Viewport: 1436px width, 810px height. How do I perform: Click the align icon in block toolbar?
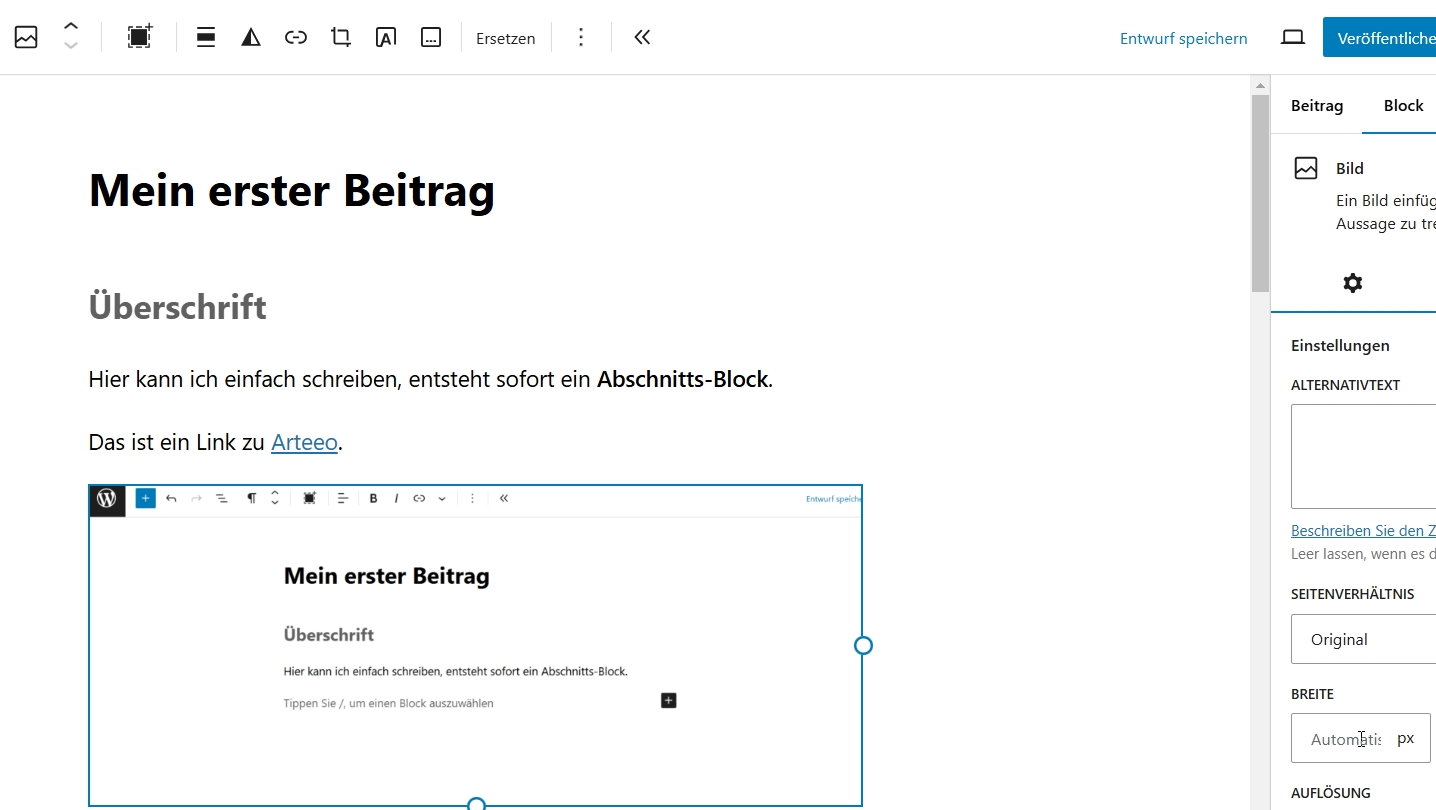206,38
